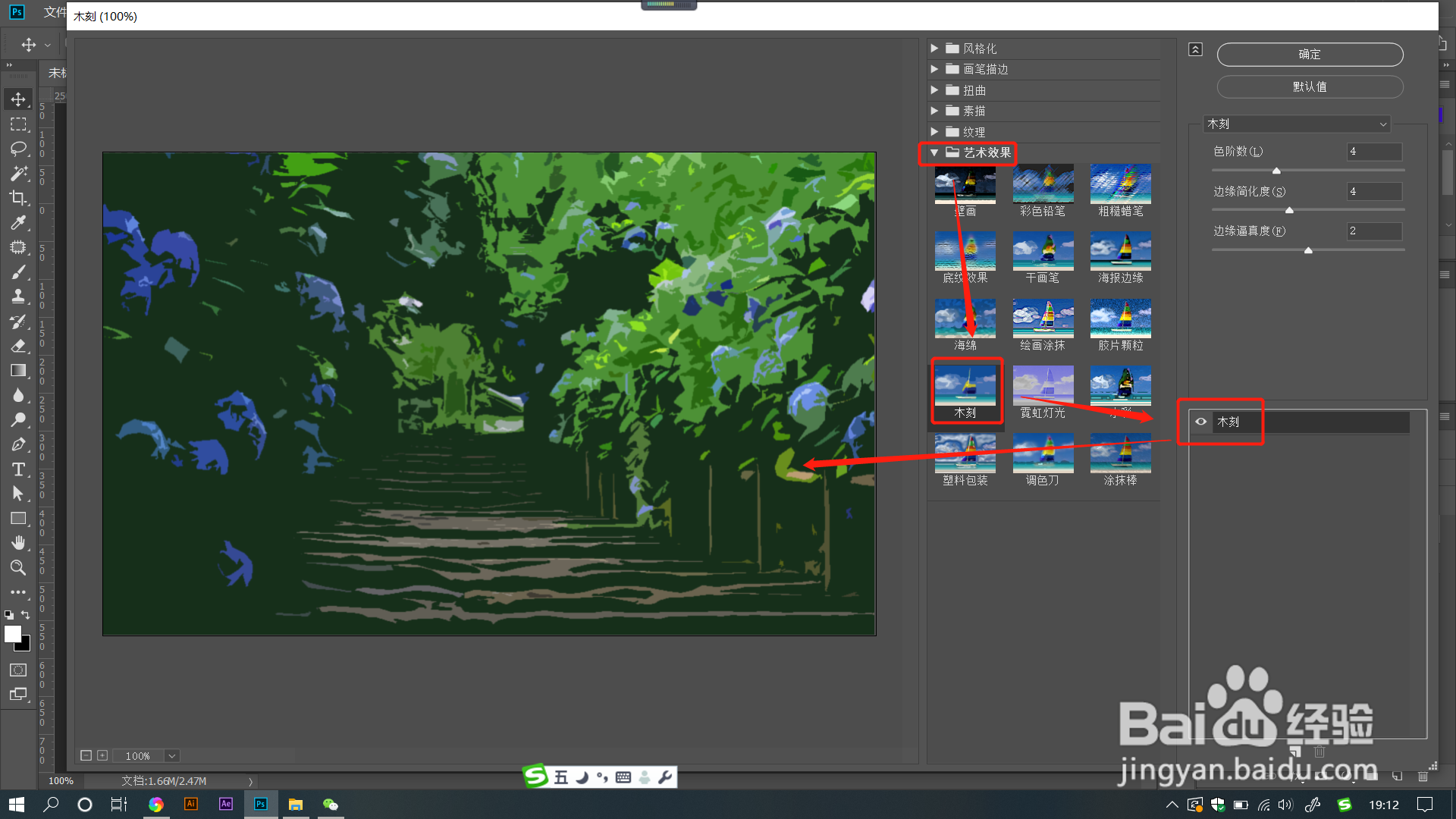
Task: Select the Eyedropper tool
Action: (18, 223)
